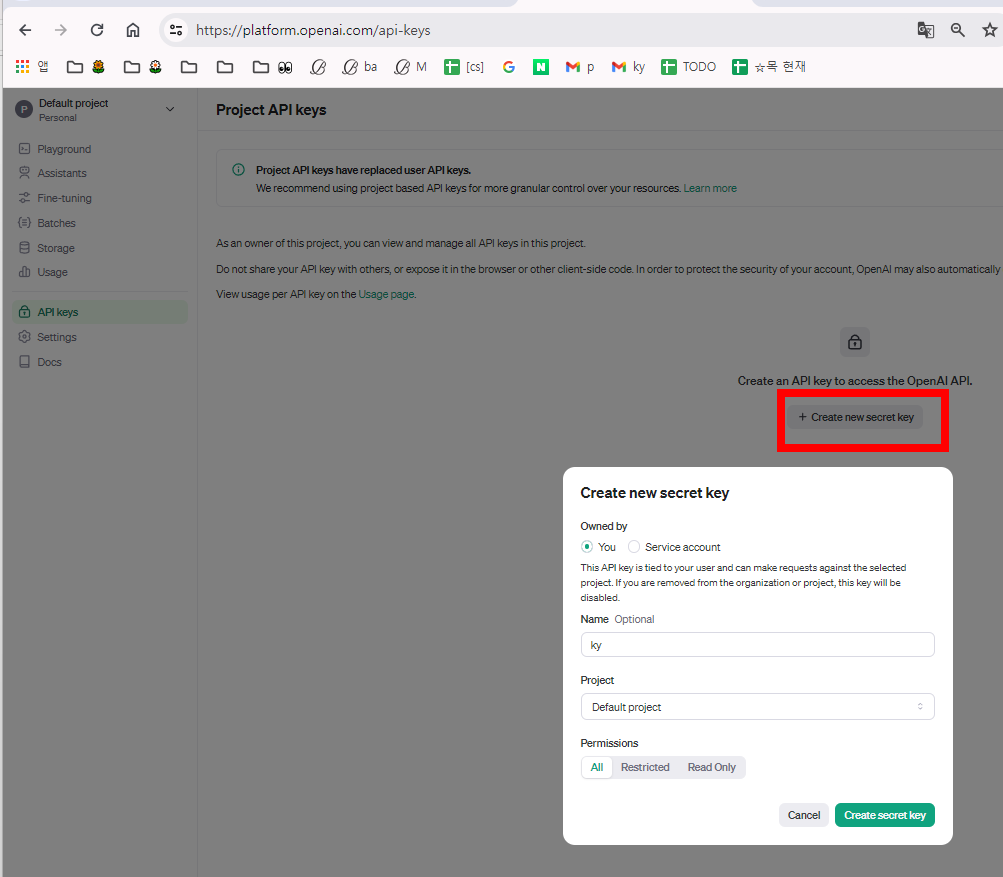This screenshot has height=877, width=1003.
Task: Open the Usage page link
Action: tap(386, 294)
